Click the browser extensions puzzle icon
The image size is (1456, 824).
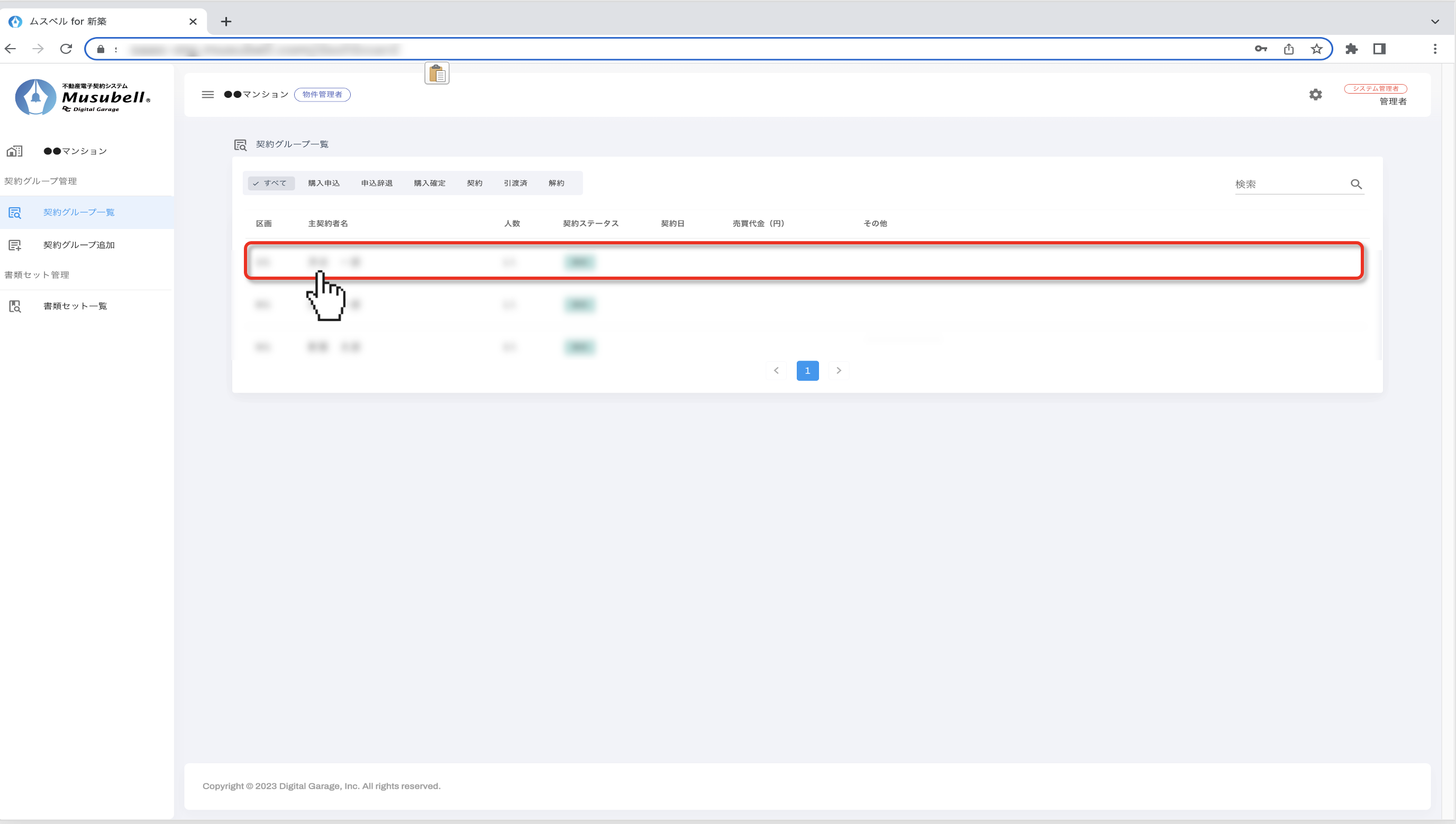tap(1351, 49)
